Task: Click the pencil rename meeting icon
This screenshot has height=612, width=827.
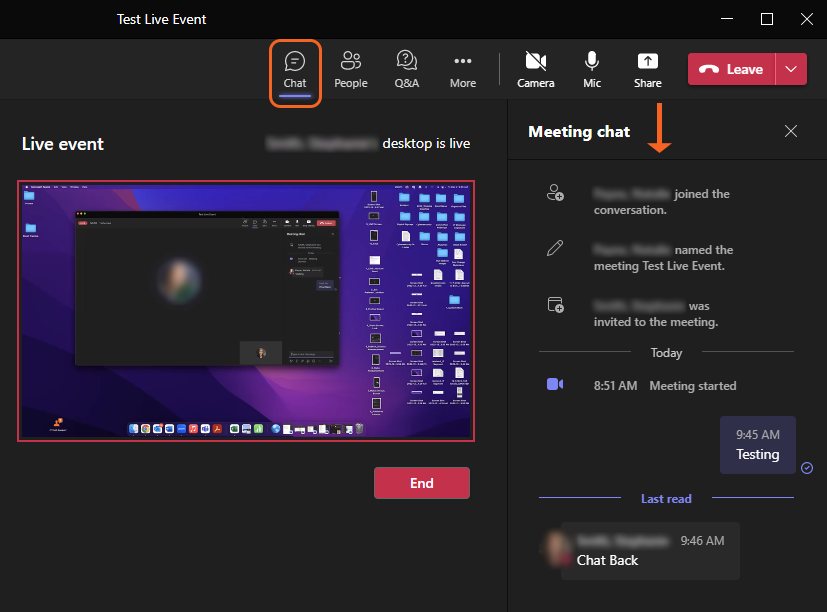Action: click(555, 250)
